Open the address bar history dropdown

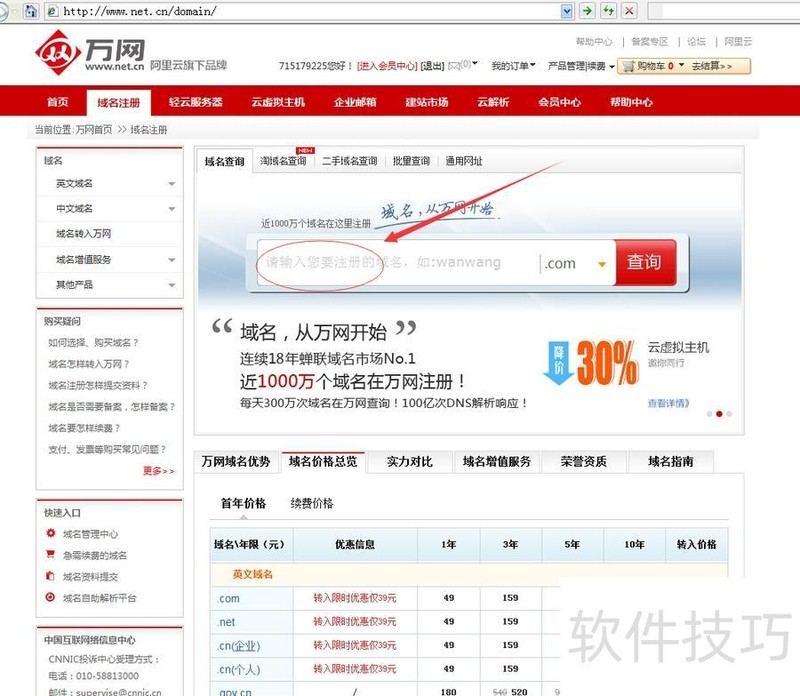point(567,11)
